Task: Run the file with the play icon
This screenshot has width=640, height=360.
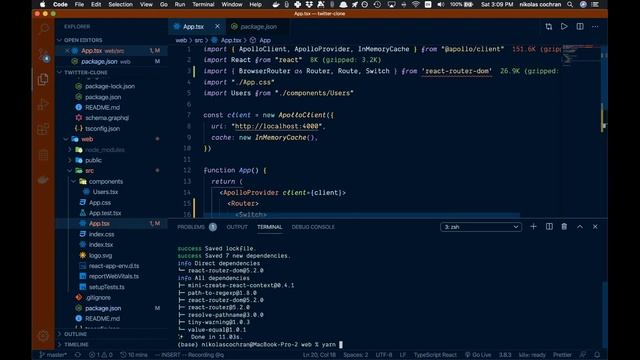Action: (564, 27)
